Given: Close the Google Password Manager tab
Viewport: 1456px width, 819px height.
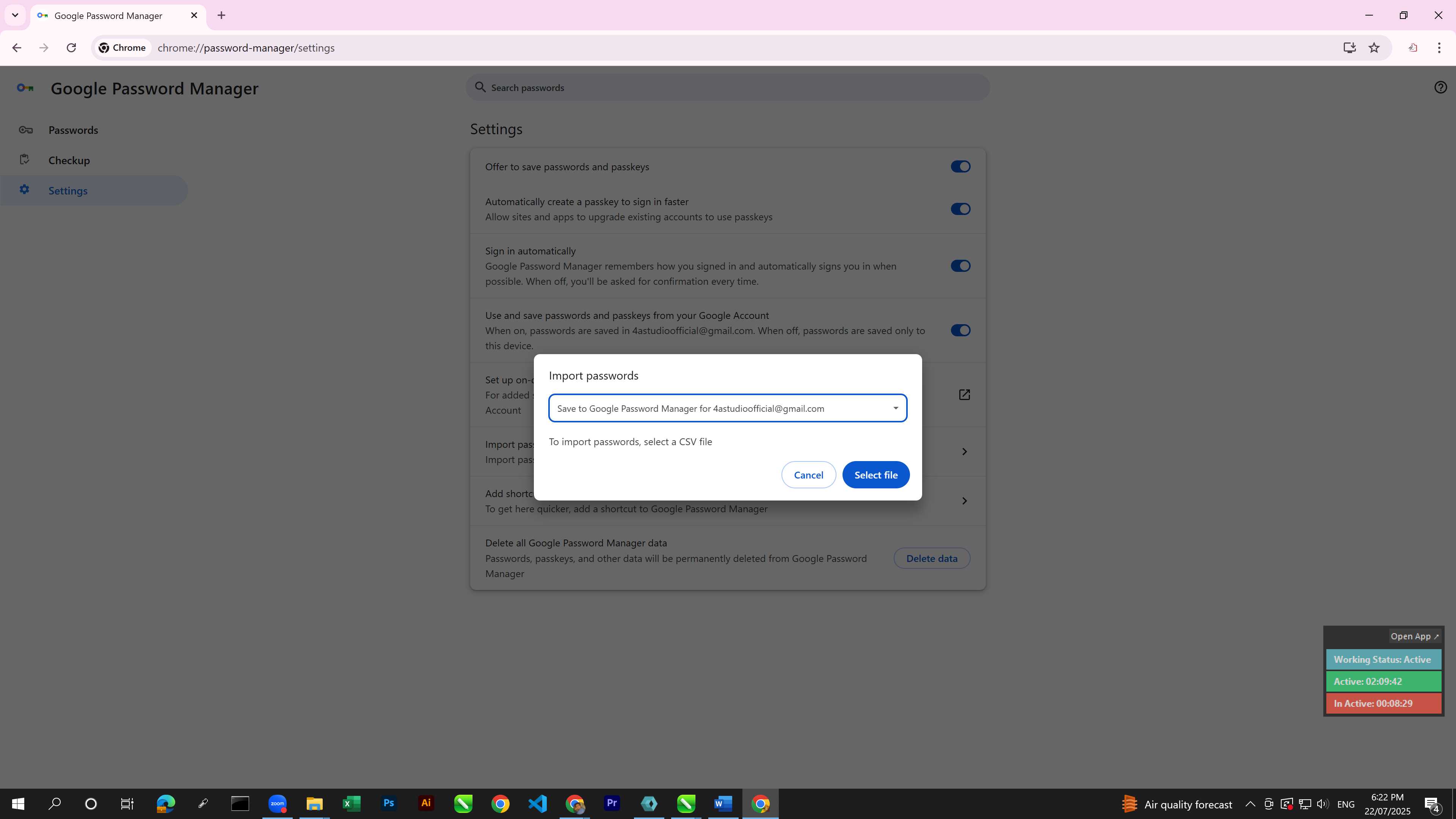Looking at the screenshot, I should pos(194,15).
